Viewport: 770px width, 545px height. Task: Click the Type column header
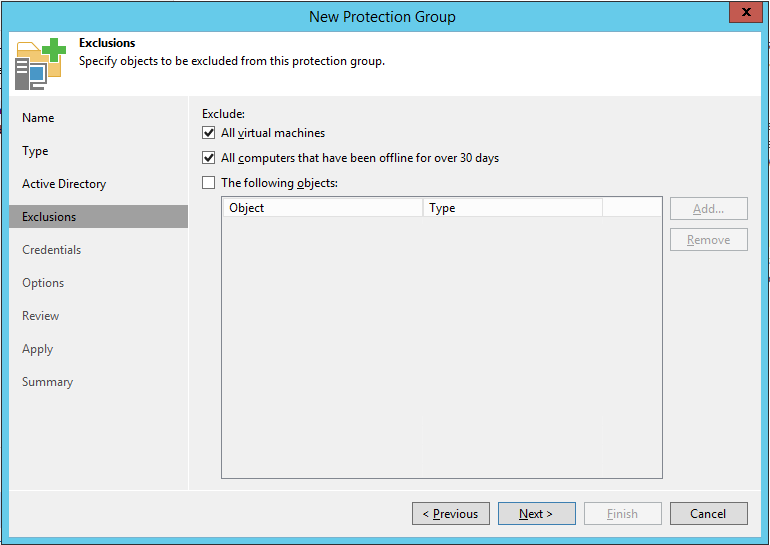point(512,208)
